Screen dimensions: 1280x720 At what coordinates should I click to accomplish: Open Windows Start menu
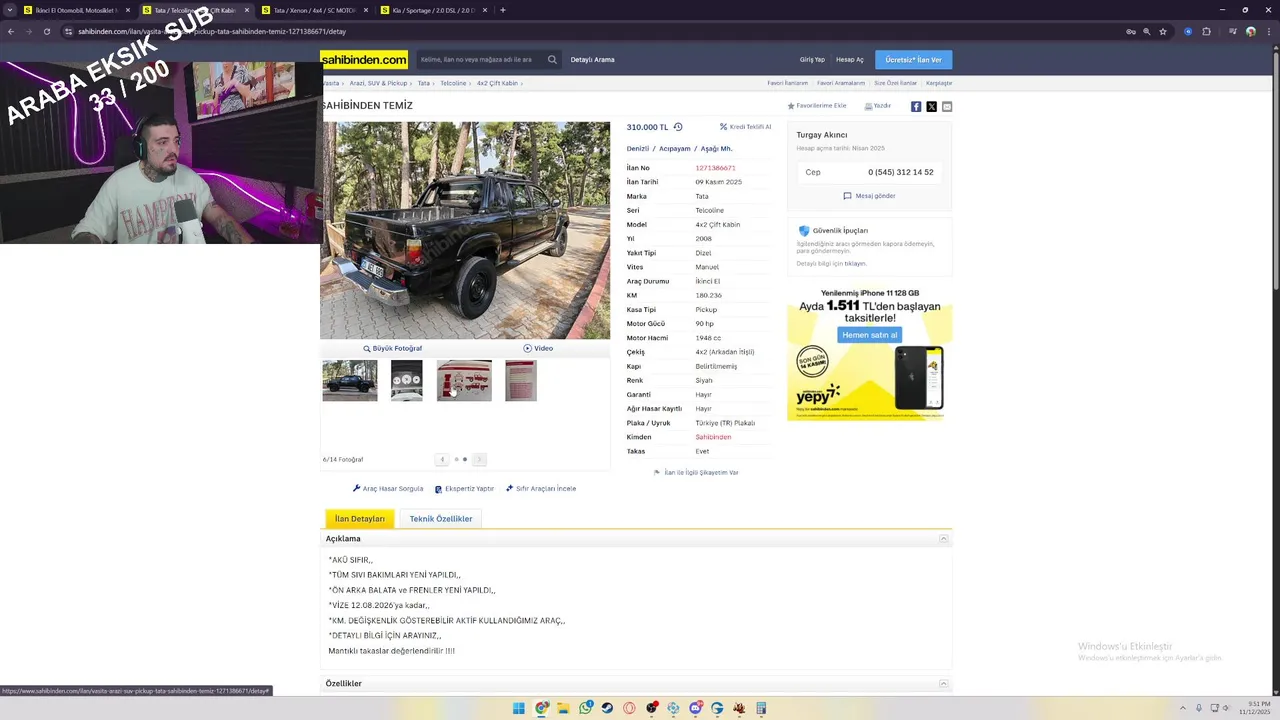tap(518, 708)
